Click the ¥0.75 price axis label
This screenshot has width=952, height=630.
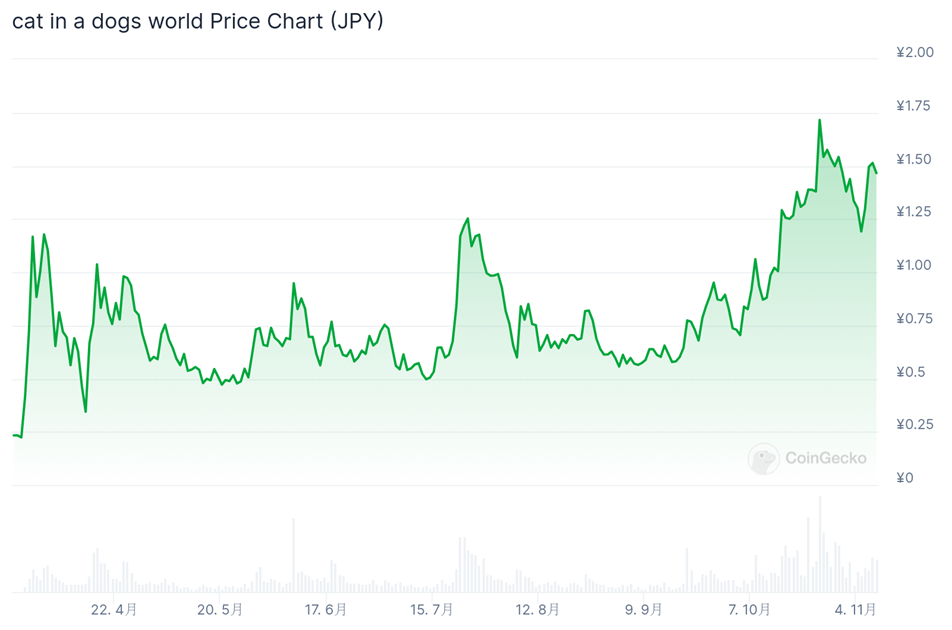914,318
